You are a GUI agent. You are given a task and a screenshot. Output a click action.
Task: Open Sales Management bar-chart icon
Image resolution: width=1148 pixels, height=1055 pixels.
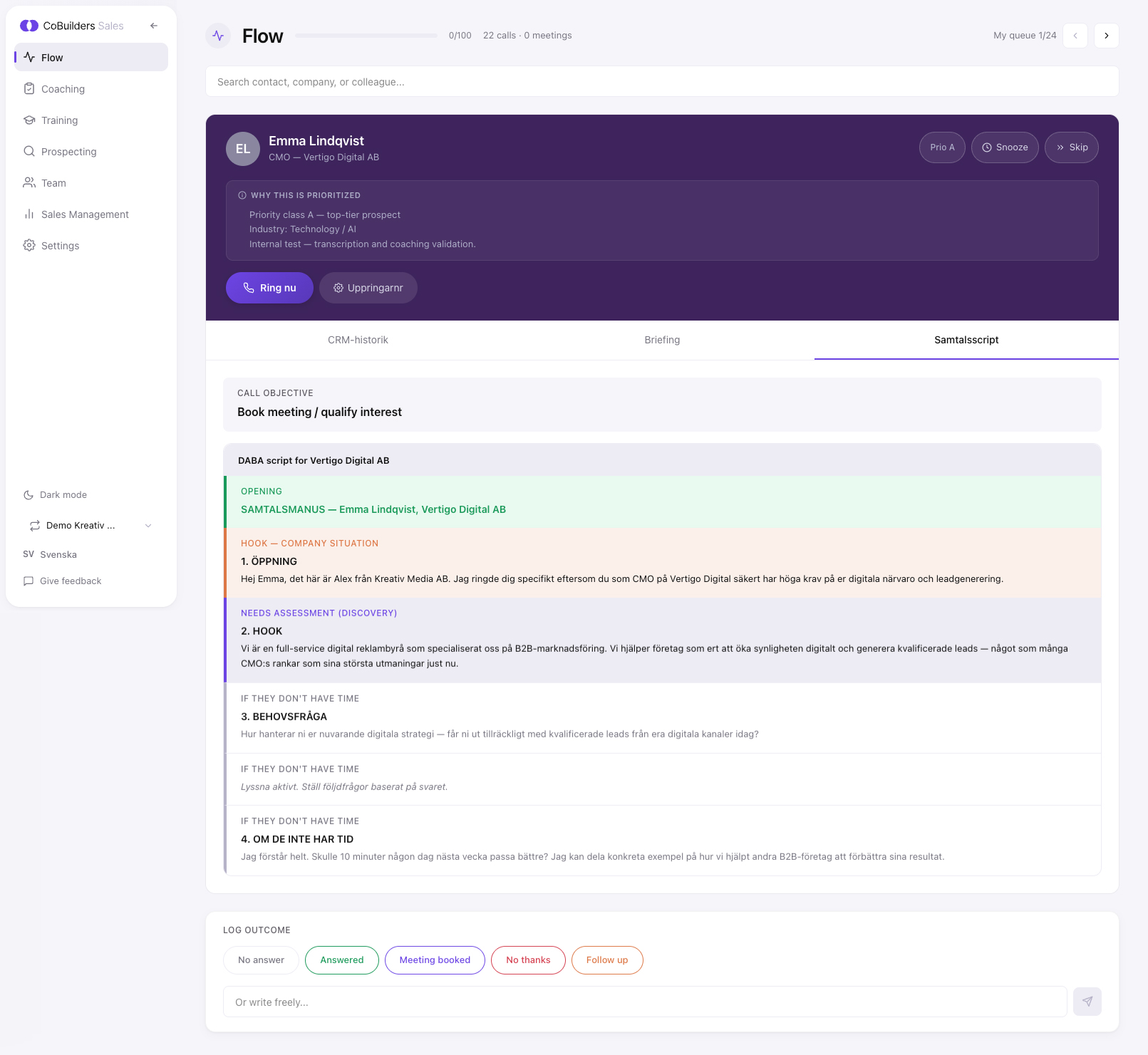(x=29, y=214)
